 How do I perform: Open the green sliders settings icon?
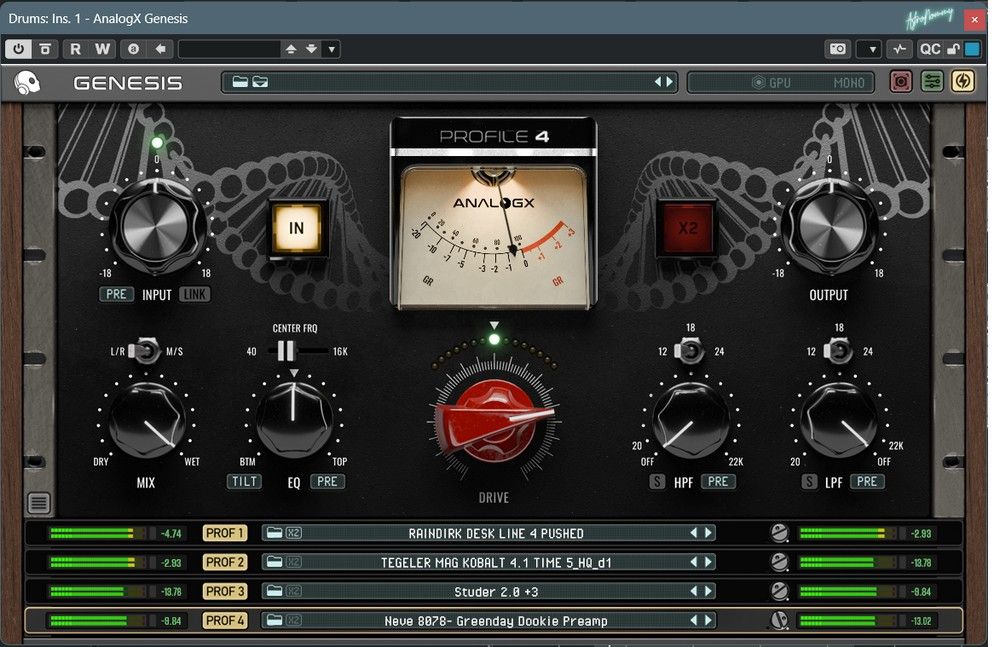point(932,82)
